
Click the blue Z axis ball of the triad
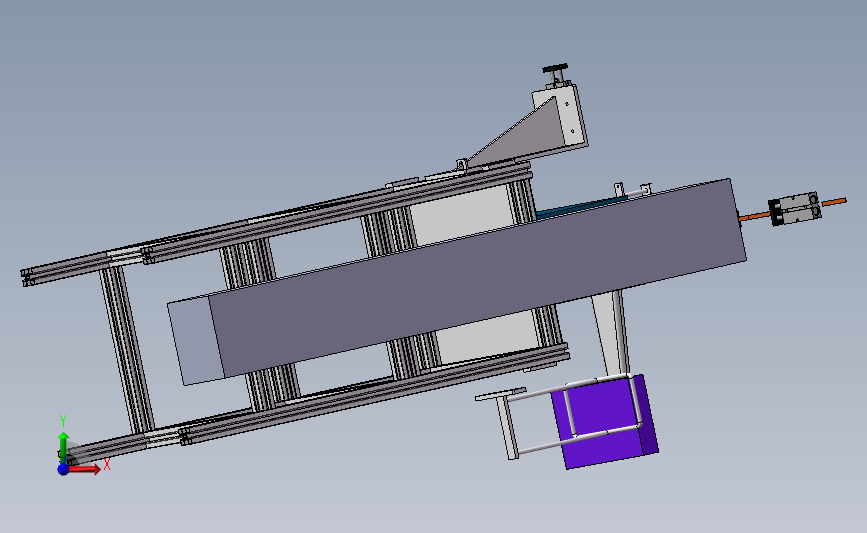63,469
